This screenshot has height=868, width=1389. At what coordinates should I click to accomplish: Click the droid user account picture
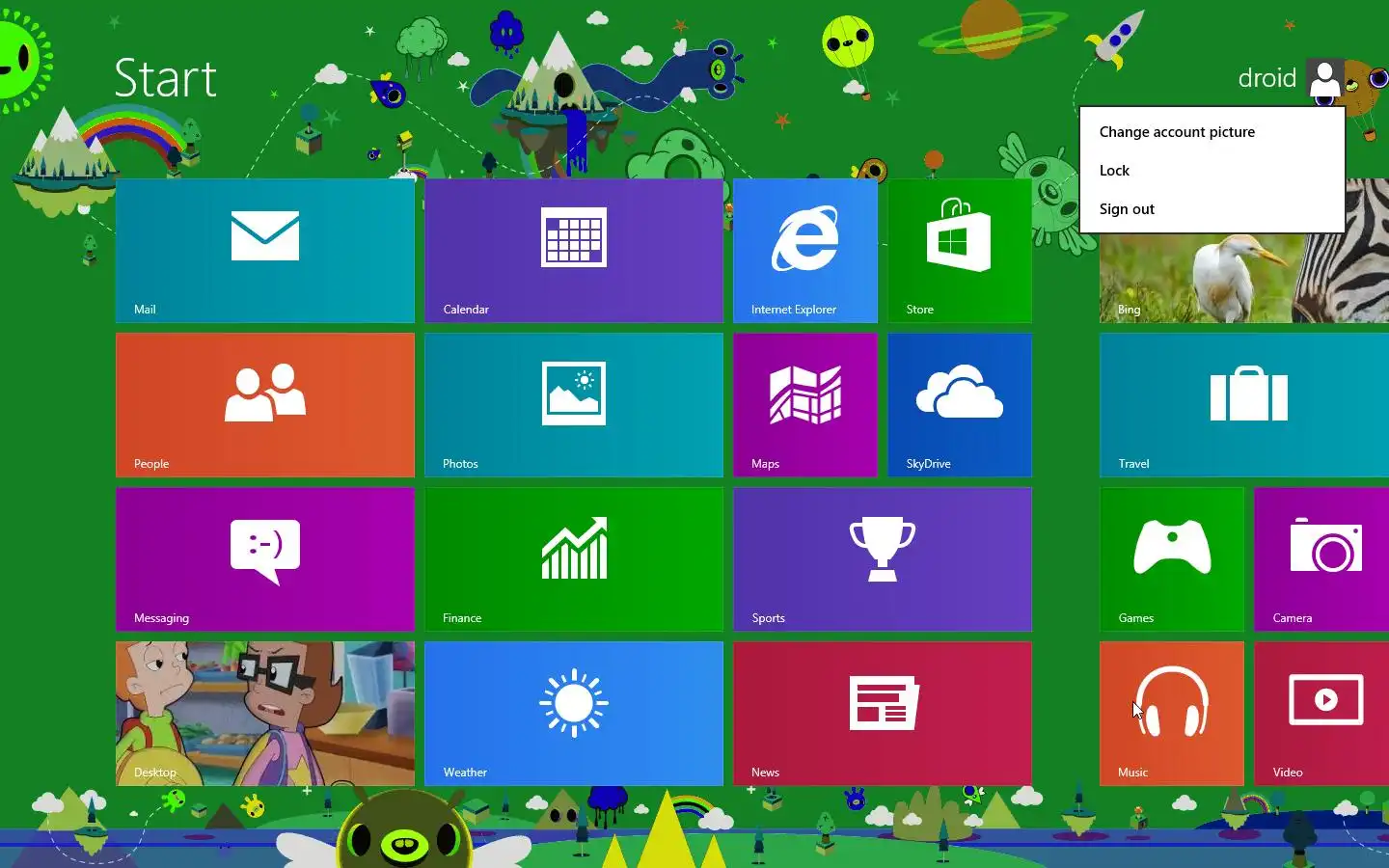click(1325, 78)
